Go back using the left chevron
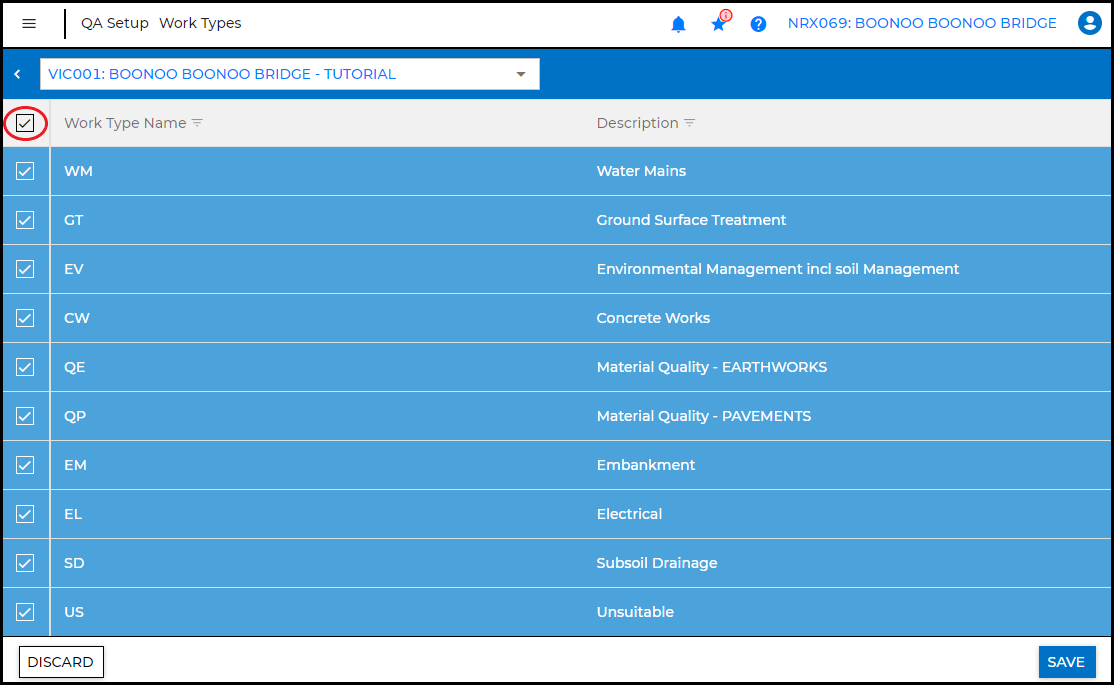 pos(18,74)
